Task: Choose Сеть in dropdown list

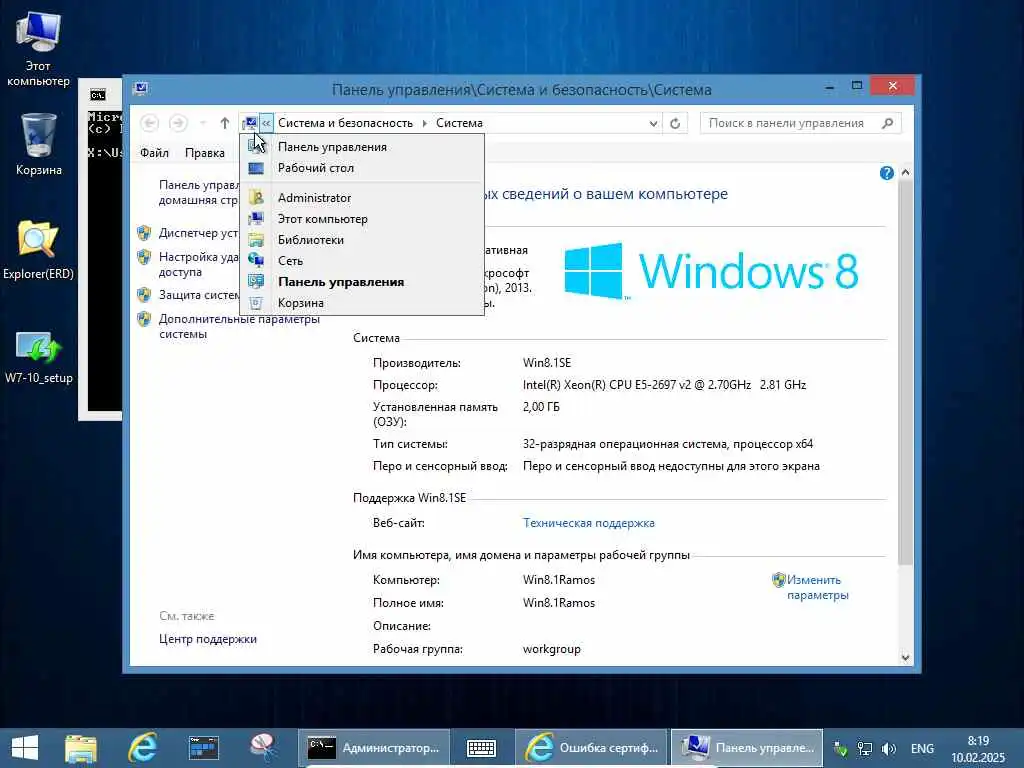Action: pos(362,261)
